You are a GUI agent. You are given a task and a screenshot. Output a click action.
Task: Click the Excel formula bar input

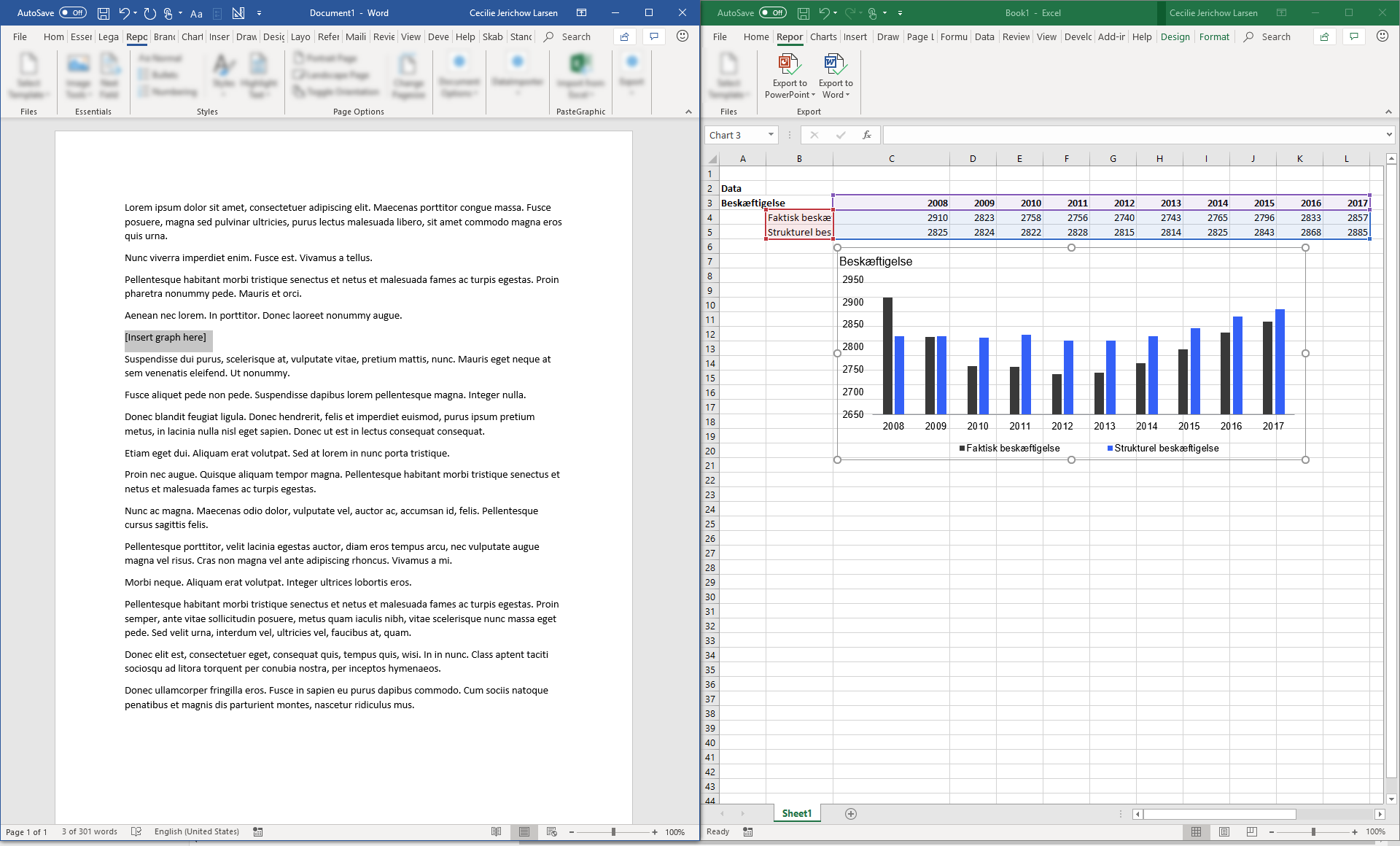pos(1133,135)
